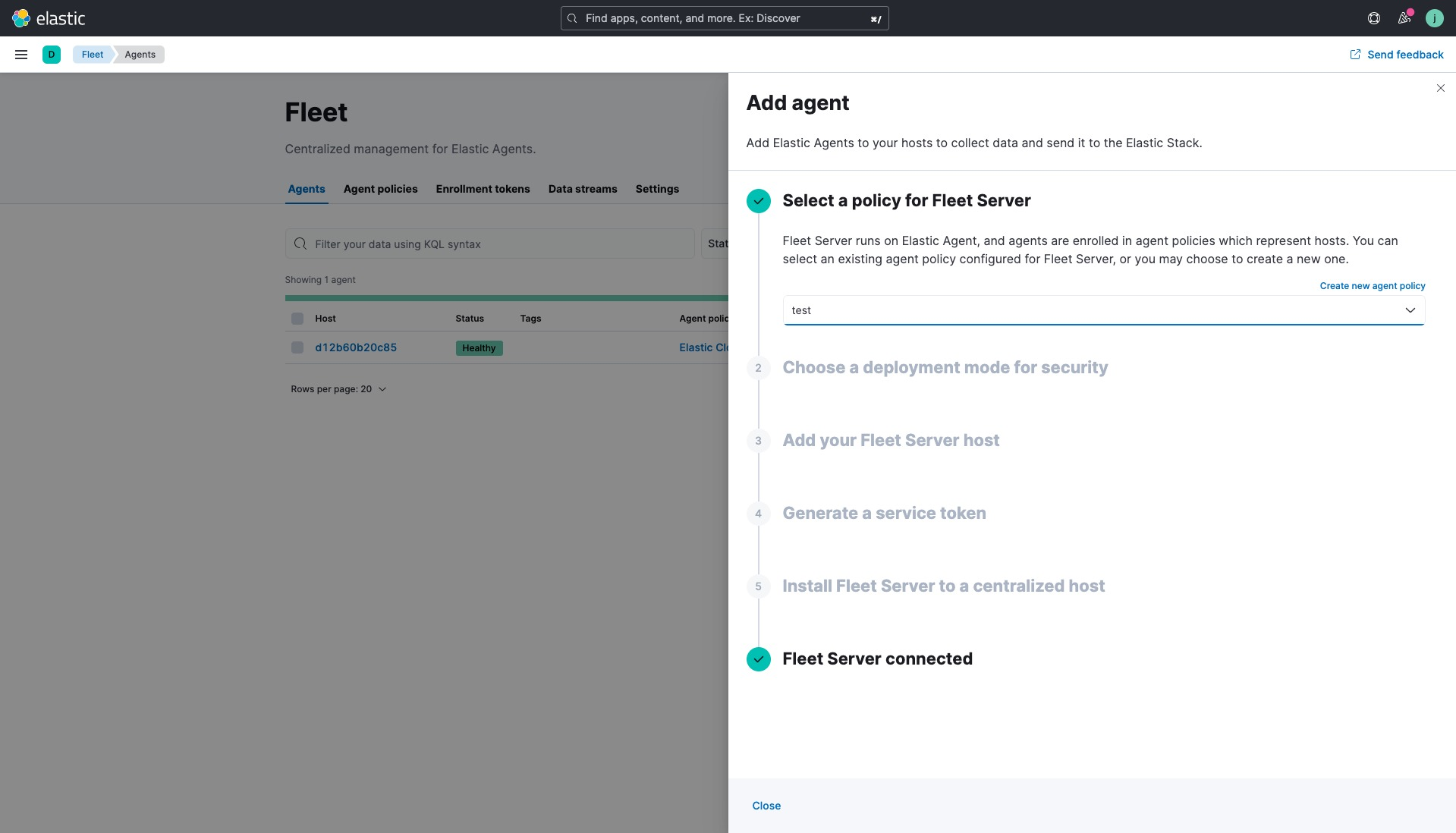
Task: Select the Healthy status badge
Action: click(x=478, y=347)
